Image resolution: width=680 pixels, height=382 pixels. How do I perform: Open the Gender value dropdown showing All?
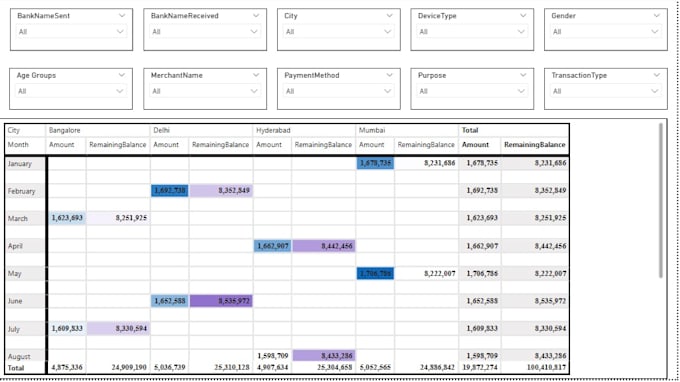point(605,32)
